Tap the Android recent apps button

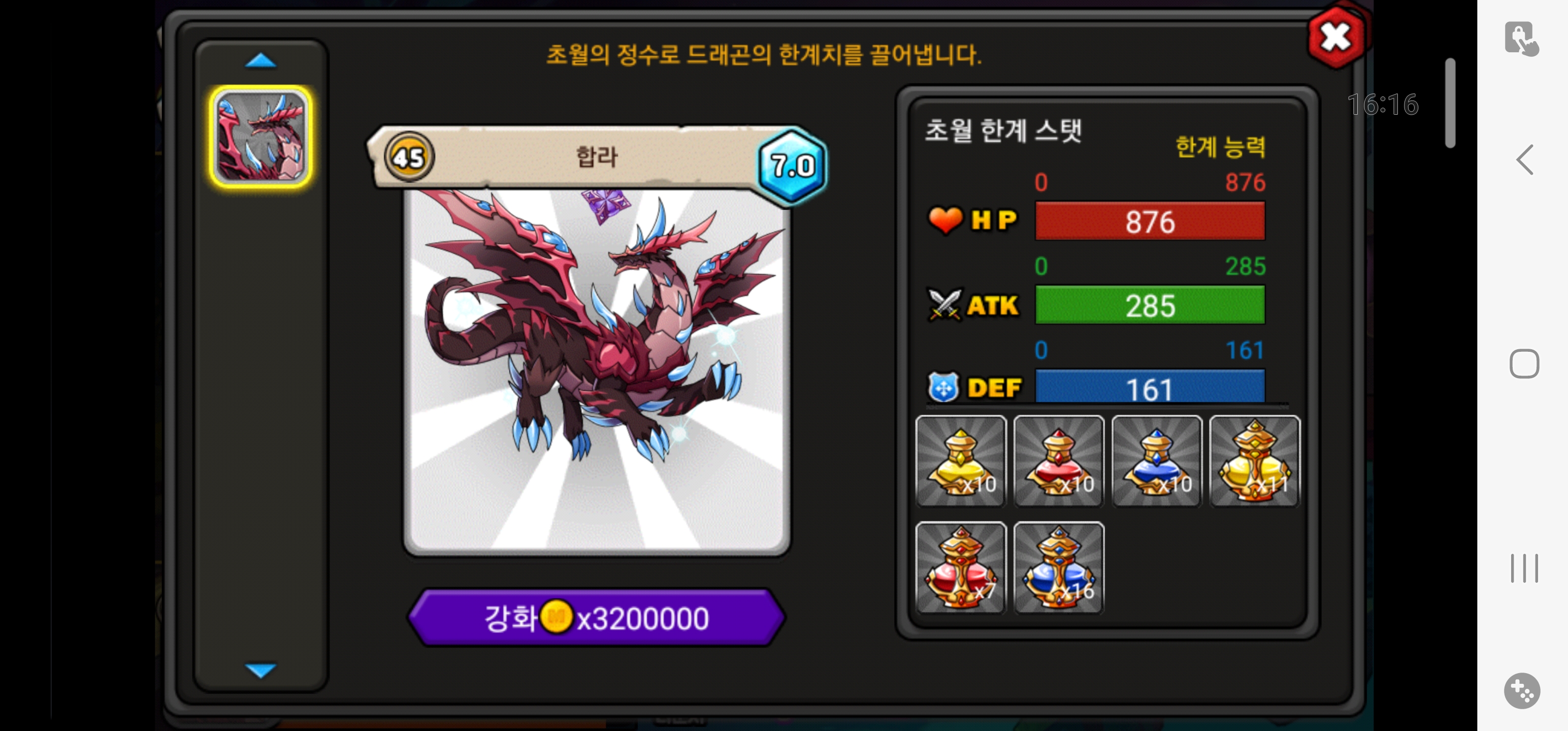point(1524,568)
